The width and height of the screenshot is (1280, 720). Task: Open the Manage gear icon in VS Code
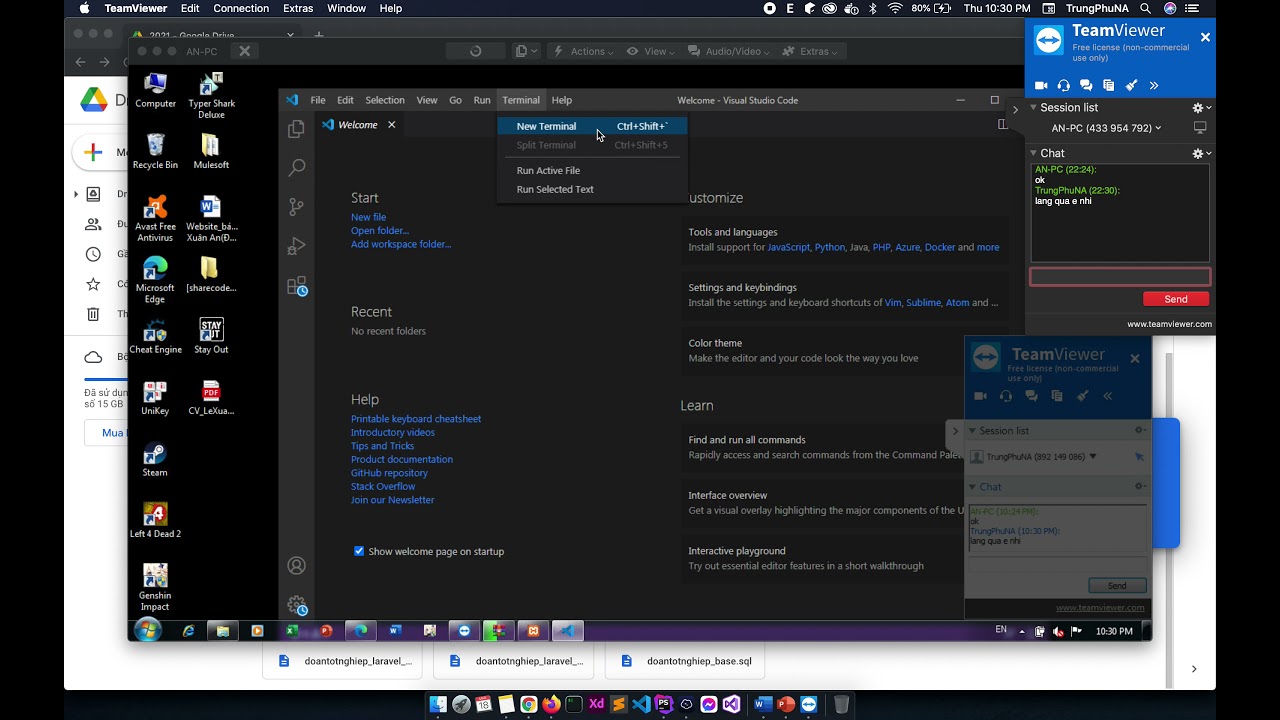coord(296,605)
